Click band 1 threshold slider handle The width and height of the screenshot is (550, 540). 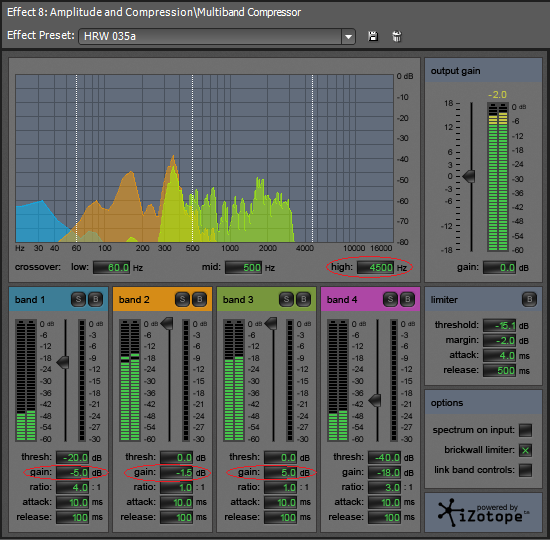tap(63, 362)
